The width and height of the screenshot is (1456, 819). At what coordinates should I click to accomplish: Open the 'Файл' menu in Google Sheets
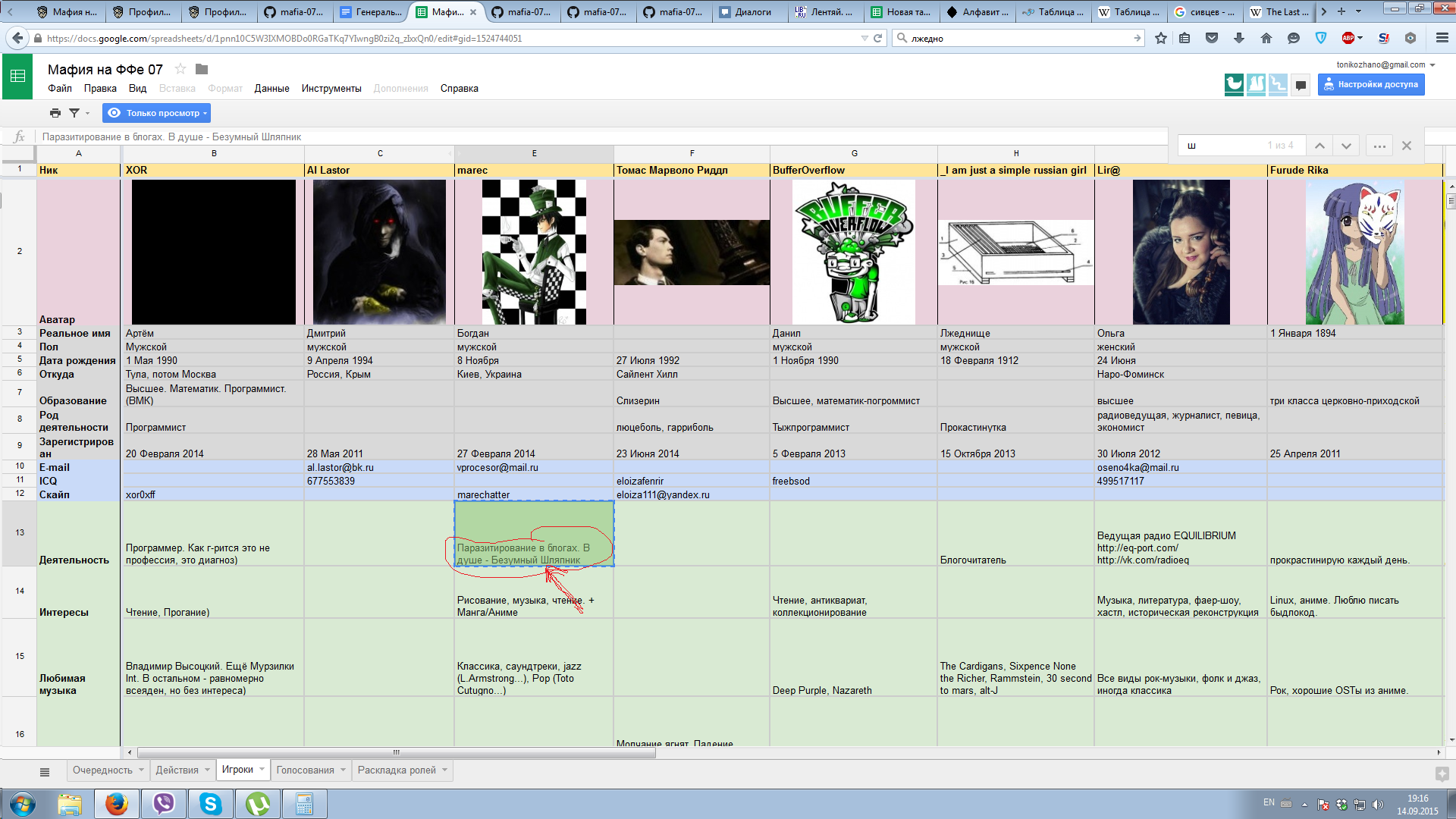[x=58, y=89]
